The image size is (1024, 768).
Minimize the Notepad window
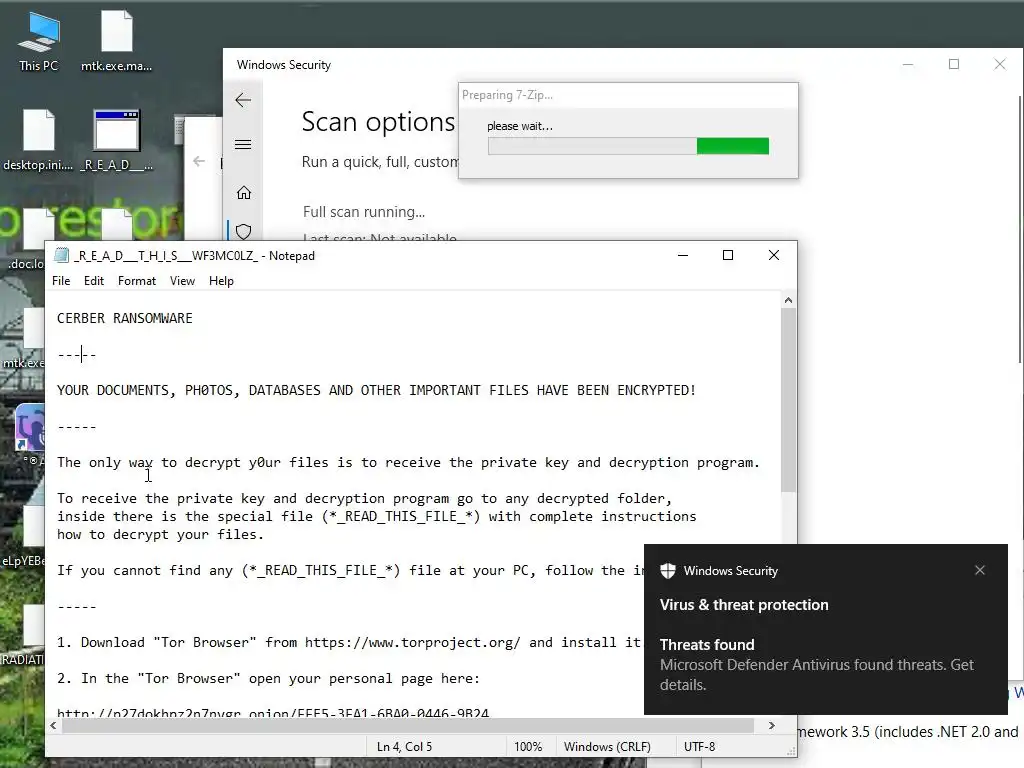click(x=682, y=255)
